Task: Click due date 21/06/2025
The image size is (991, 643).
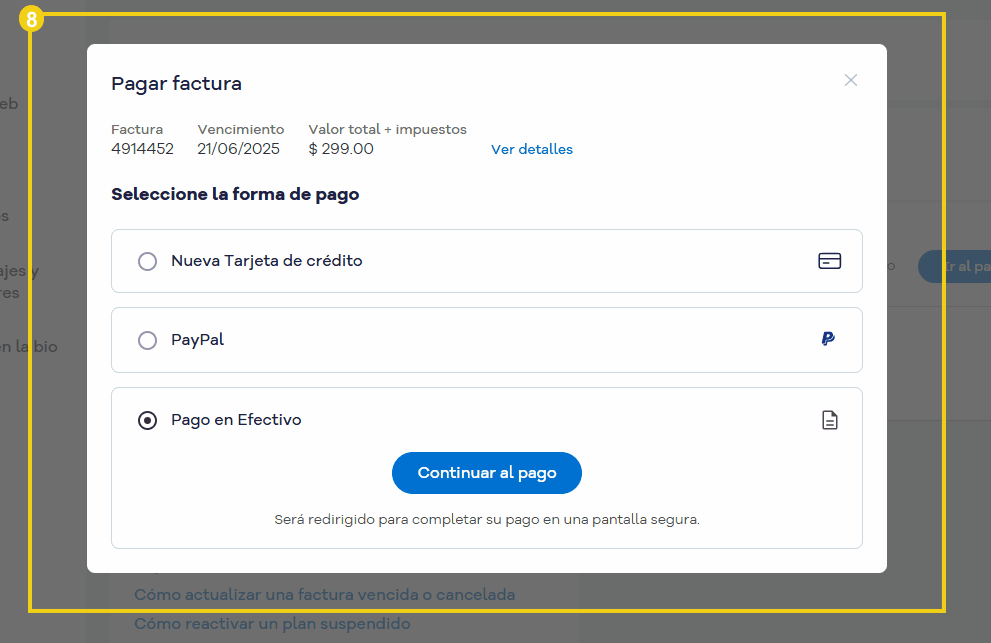Action: tap(238, 149)
